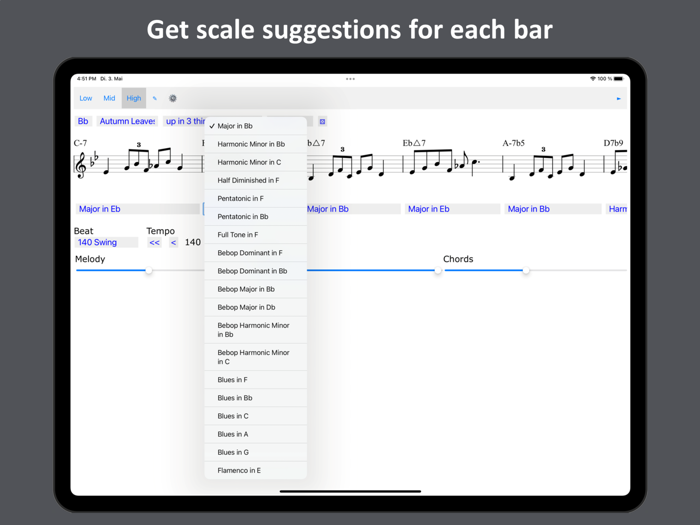Viewport: 700px width, 525px height.
Task: Choose 'Flamenco in E' scale
Action: pyautogui.click(x=255, y=471)
